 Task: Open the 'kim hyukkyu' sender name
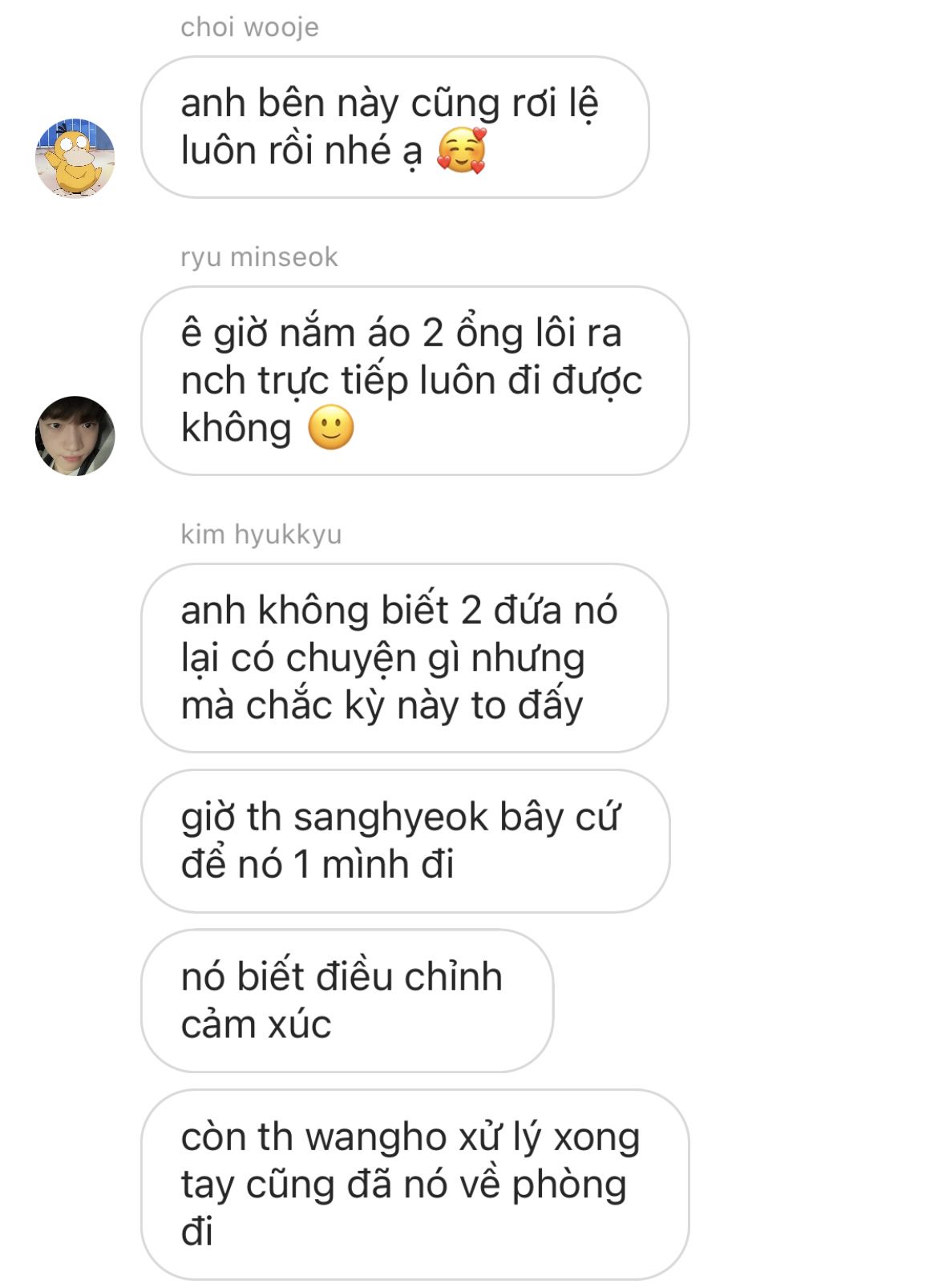(261, 534)
